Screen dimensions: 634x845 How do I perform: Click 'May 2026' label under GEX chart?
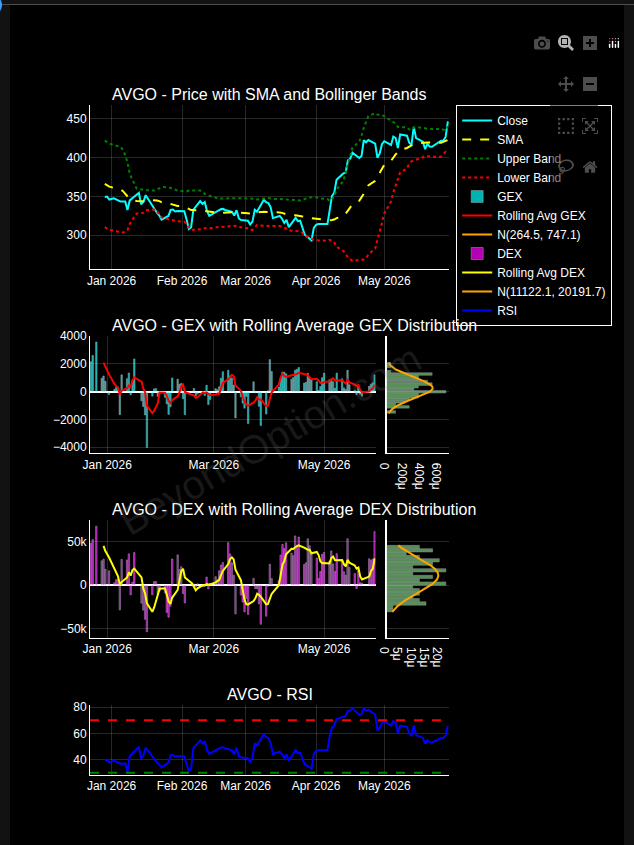click(x=324, y=465)
